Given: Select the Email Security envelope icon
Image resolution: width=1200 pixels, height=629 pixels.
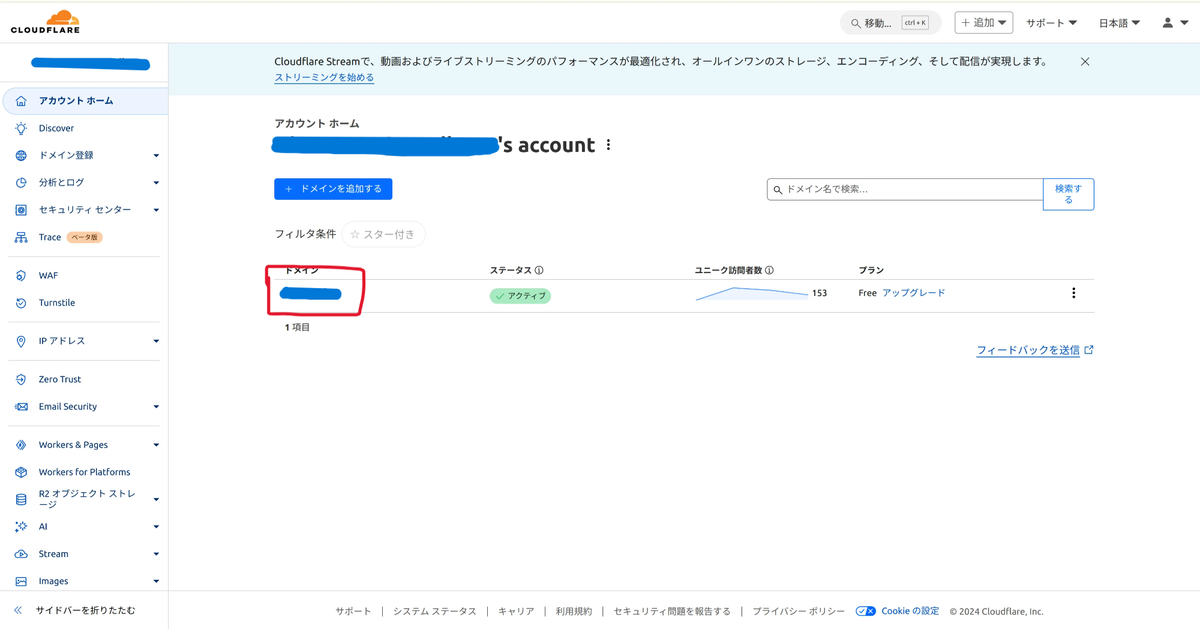Looking at the screenshot, I should [x=21, y=407].
